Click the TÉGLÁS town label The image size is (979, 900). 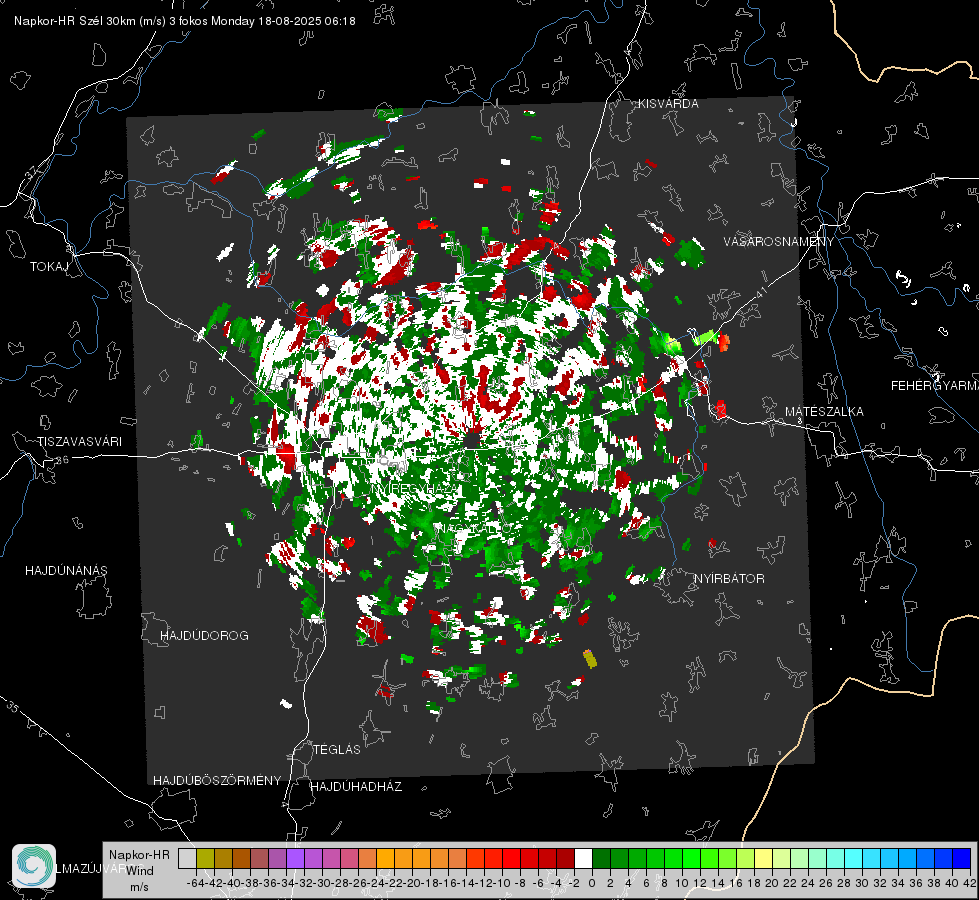point(337,750)
